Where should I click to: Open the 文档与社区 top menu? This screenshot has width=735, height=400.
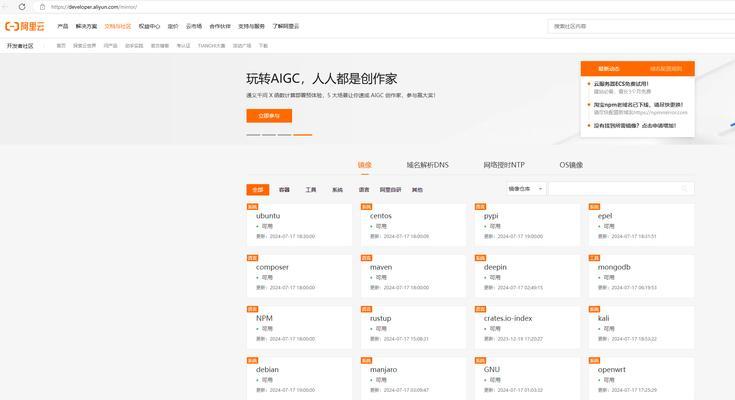pyautogui.click(x=118, y=26)
